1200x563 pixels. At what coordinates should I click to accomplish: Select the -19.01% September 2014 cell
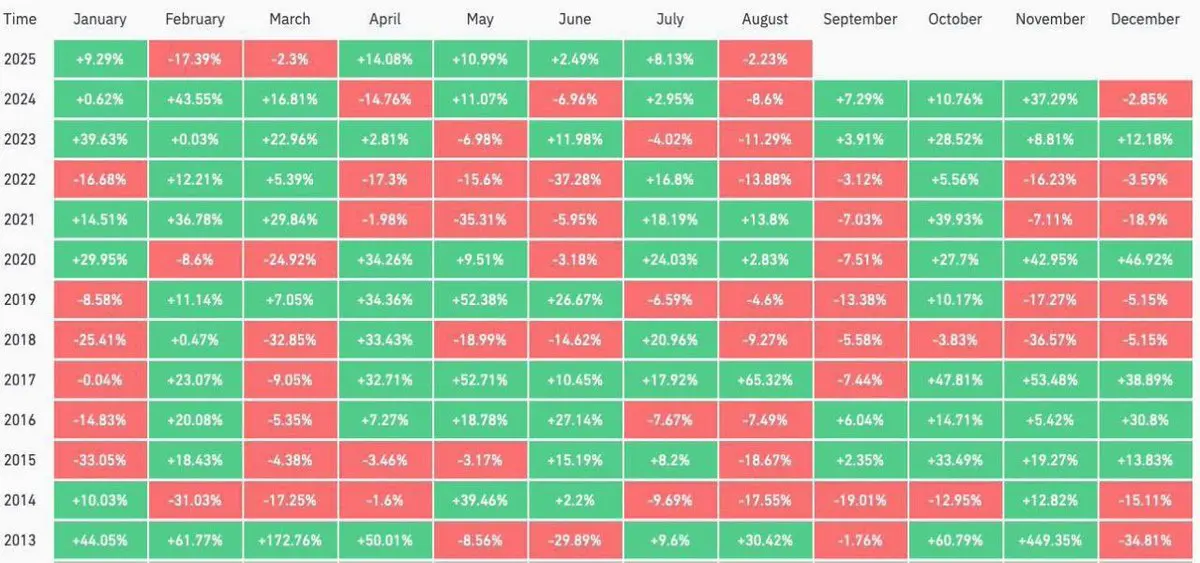[x=860, y=500]
